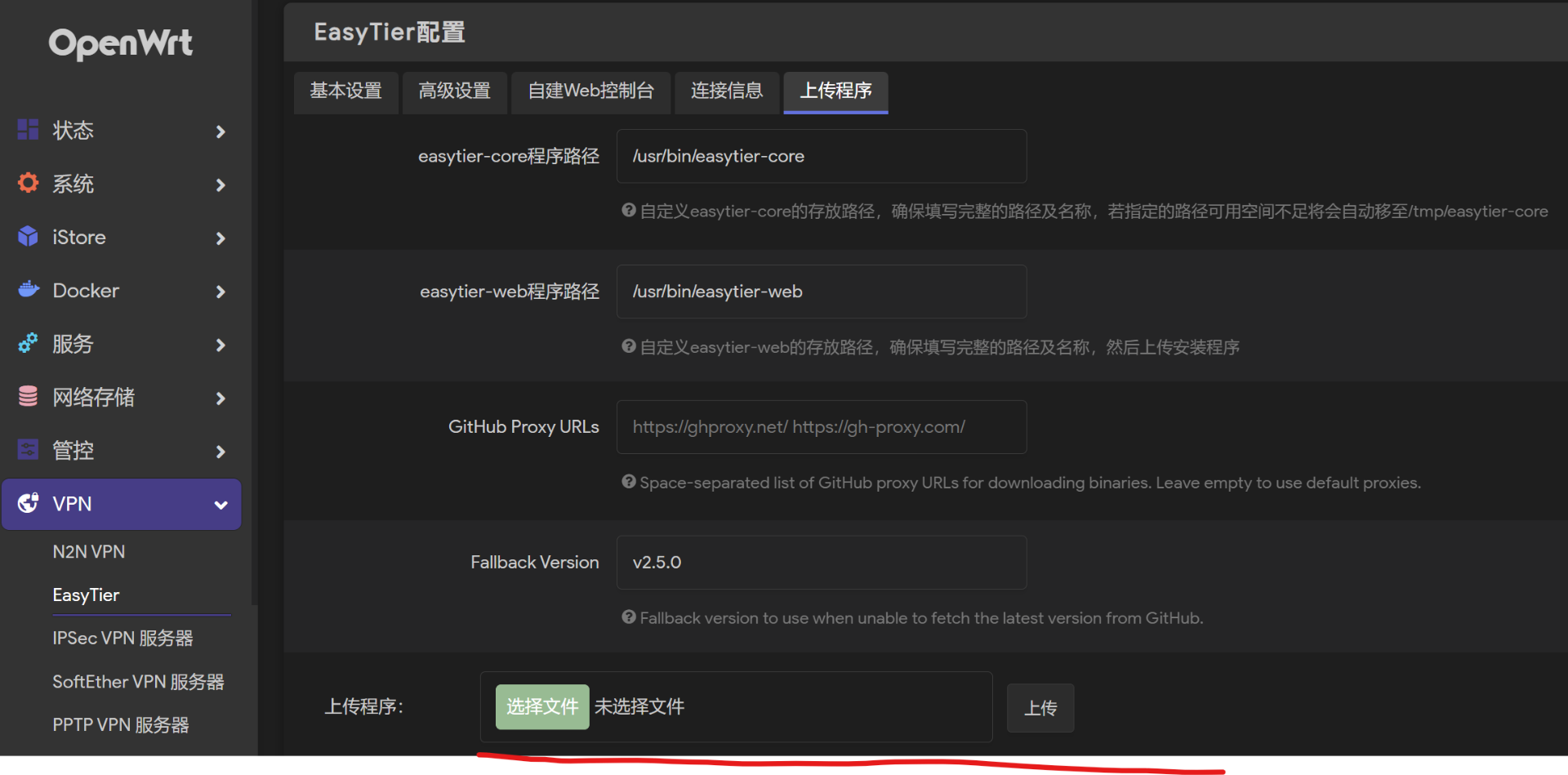Image resolution: width=1568 pixels, height=775 pixels.
Task: Focus the Fallback Version input field
Action: coord(822,563)
